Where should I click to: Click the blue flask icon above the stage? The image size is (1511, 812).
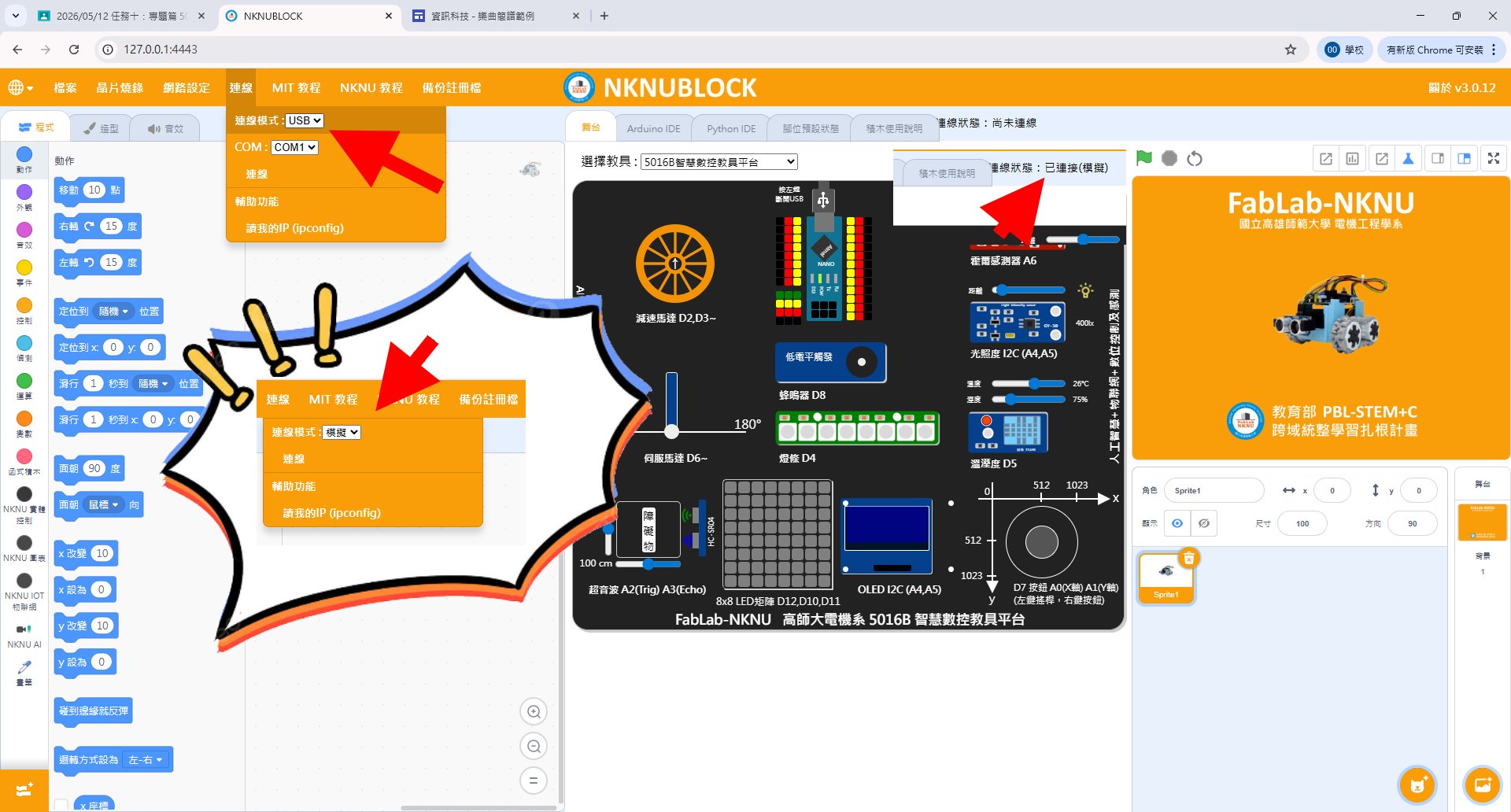[1409, 159]
